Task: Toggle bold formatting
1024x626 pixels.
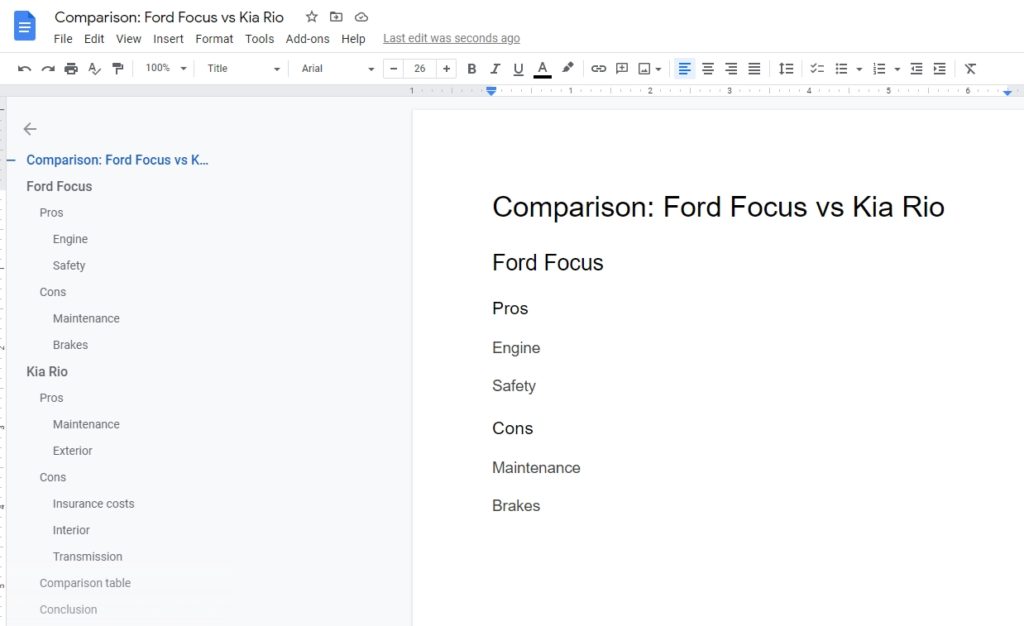Action: tap(472, 69)
